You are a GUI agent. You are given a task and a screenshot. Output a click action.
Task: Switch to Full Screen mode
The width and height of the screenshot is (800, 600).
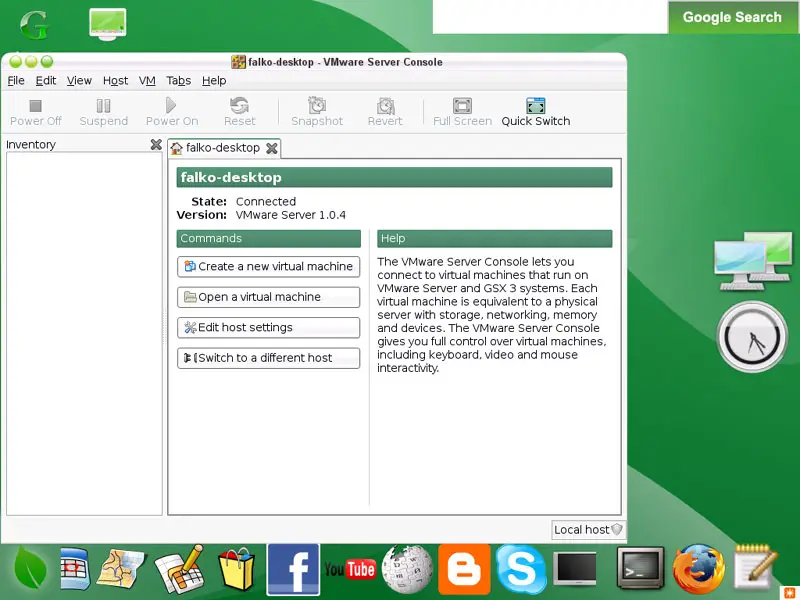462,112
